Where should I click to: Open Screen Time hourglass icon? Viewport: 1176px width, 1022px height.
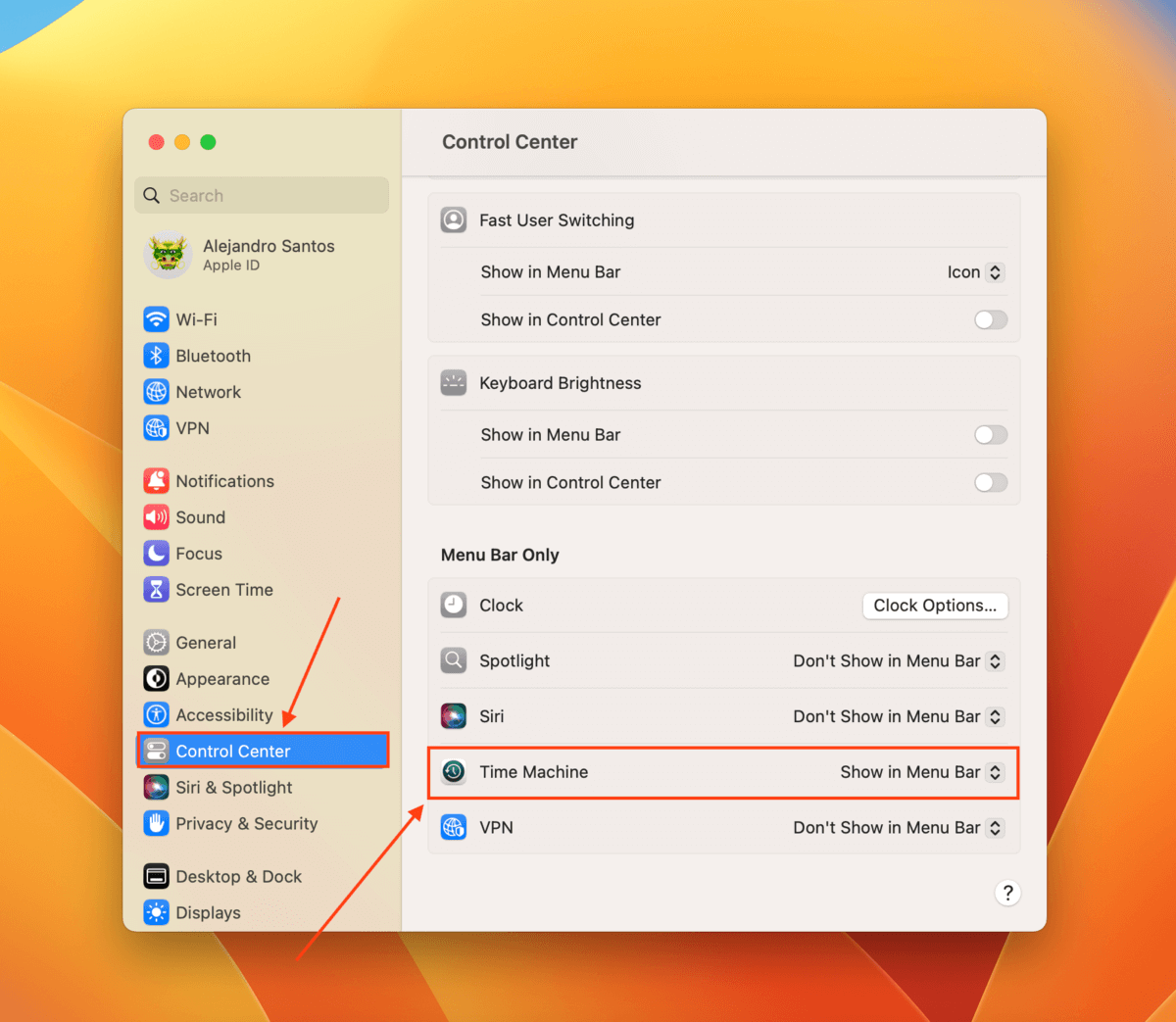point(156,590)
